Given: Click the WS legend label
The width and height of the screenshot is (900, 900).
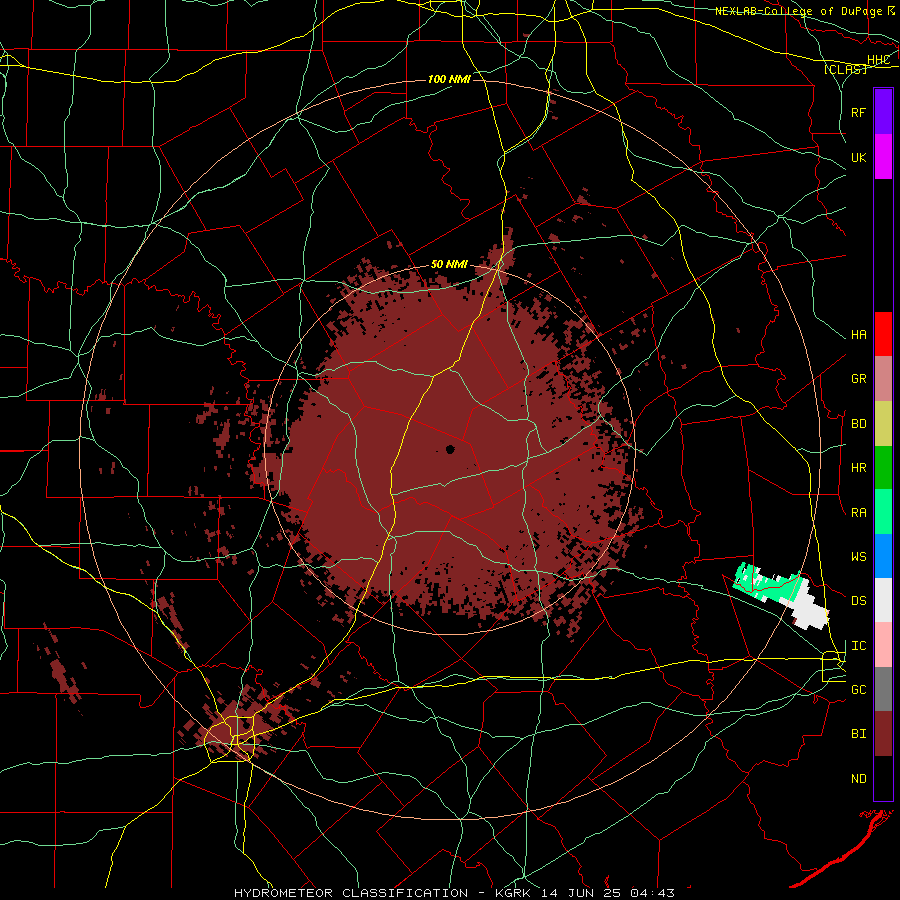Looking at the screenshot, I should 859,556.
